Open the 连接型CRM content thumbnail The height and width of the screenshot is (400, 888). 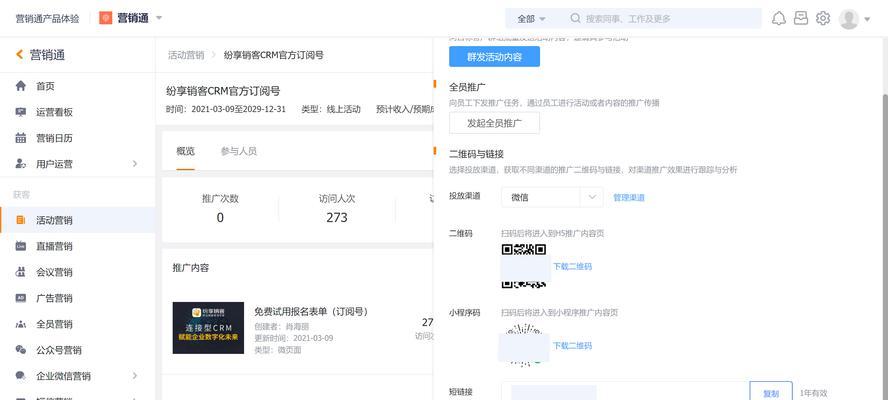point(208,328)
